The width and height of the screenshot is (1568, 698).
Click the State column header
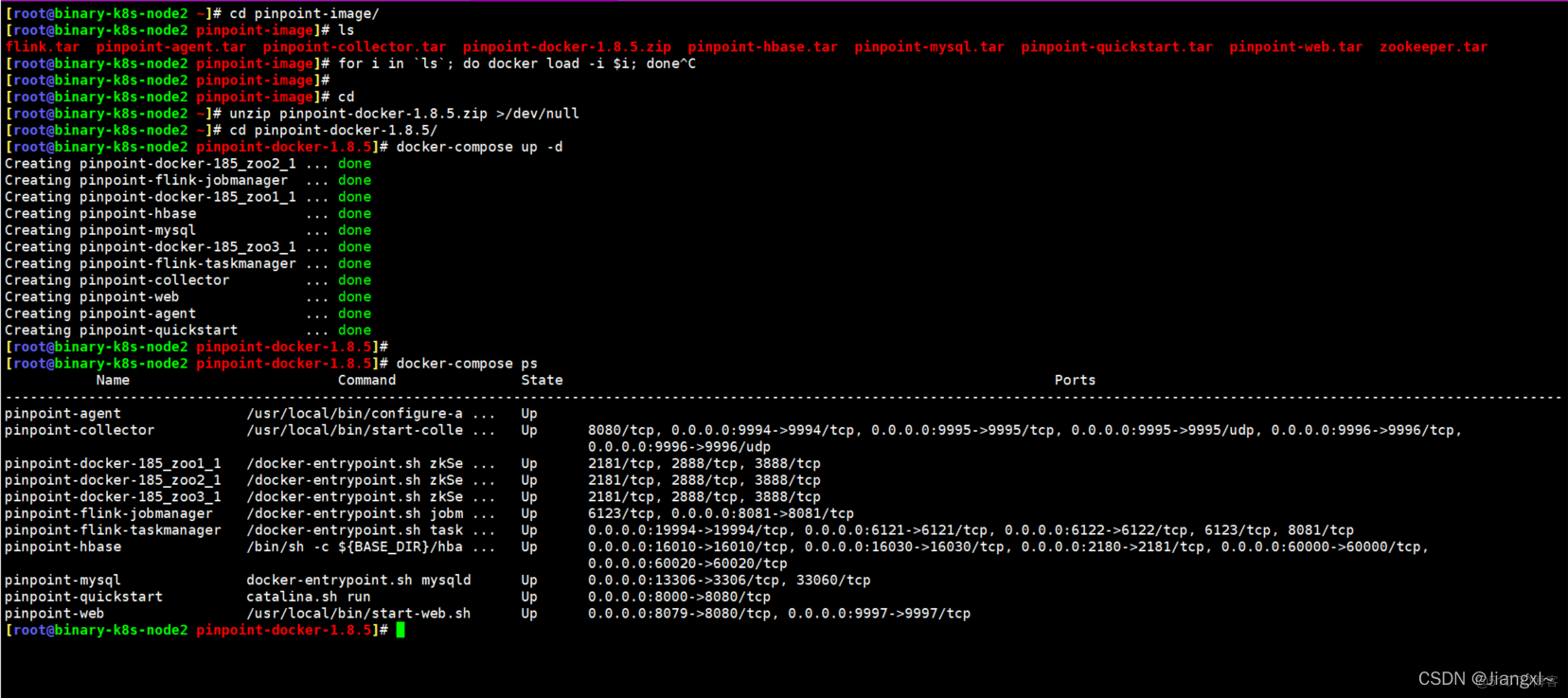[x=543, y=381]
